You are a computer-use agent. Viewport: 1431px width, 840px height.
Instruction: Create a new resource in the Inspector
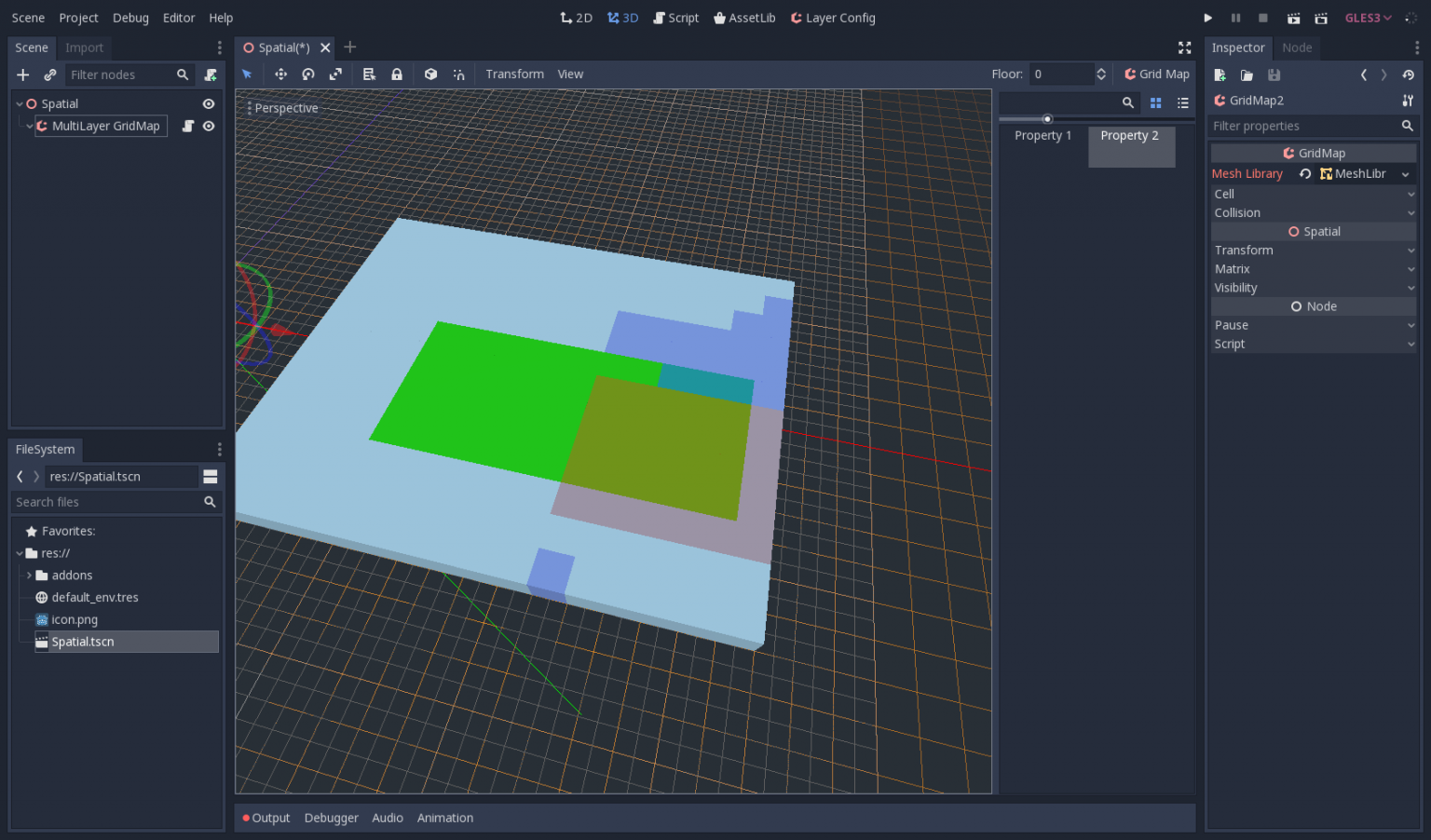[x=1220, y=75]
